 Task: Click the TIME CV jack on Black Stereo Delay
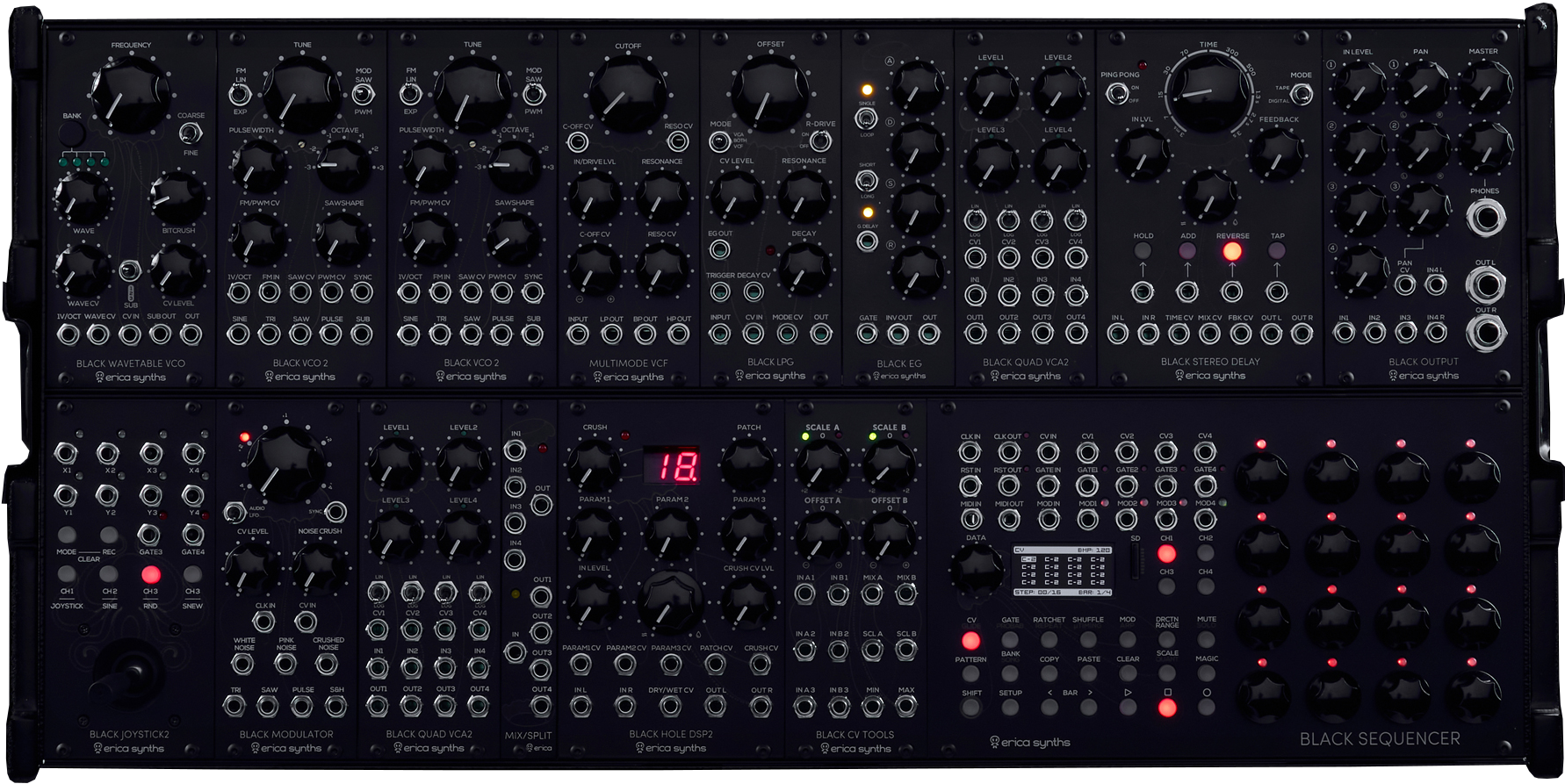[x=1179, y=334]
